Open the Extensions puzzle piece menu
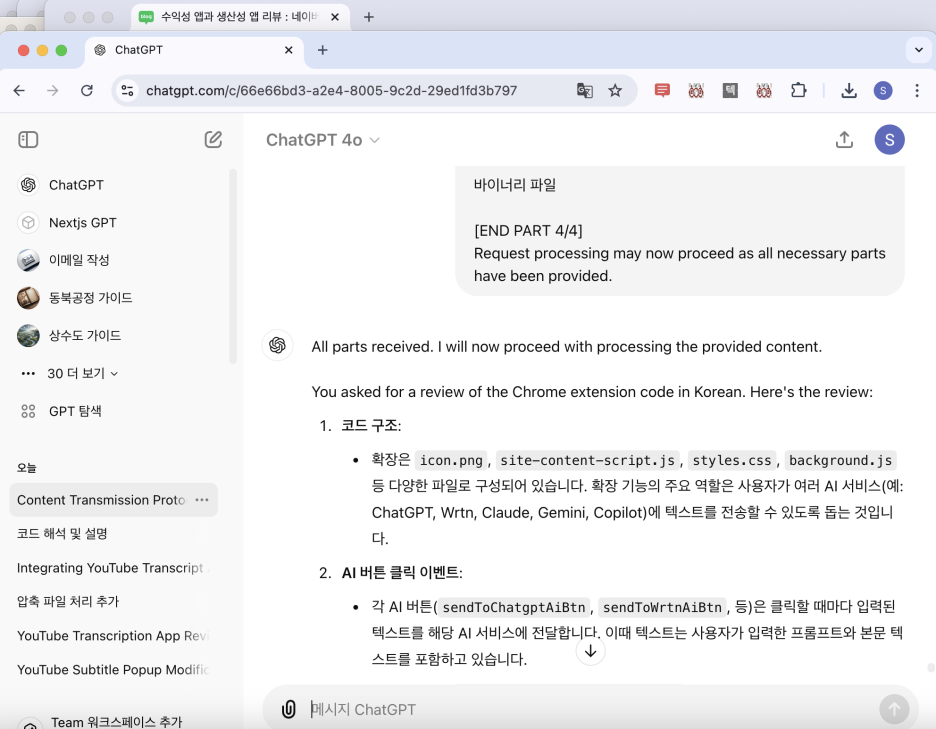The height and width of the screenshot is (729, 936). pos(799,91)
